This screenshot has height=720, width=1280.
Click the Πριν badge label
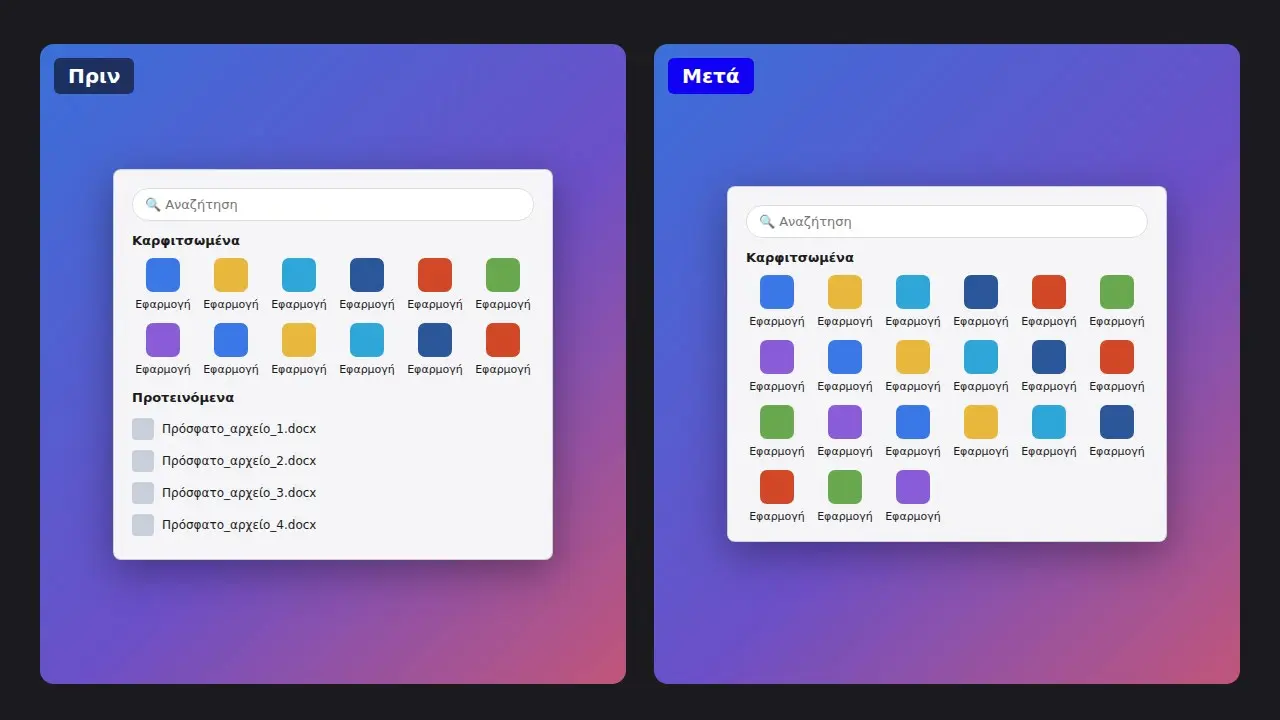(94, 76)
